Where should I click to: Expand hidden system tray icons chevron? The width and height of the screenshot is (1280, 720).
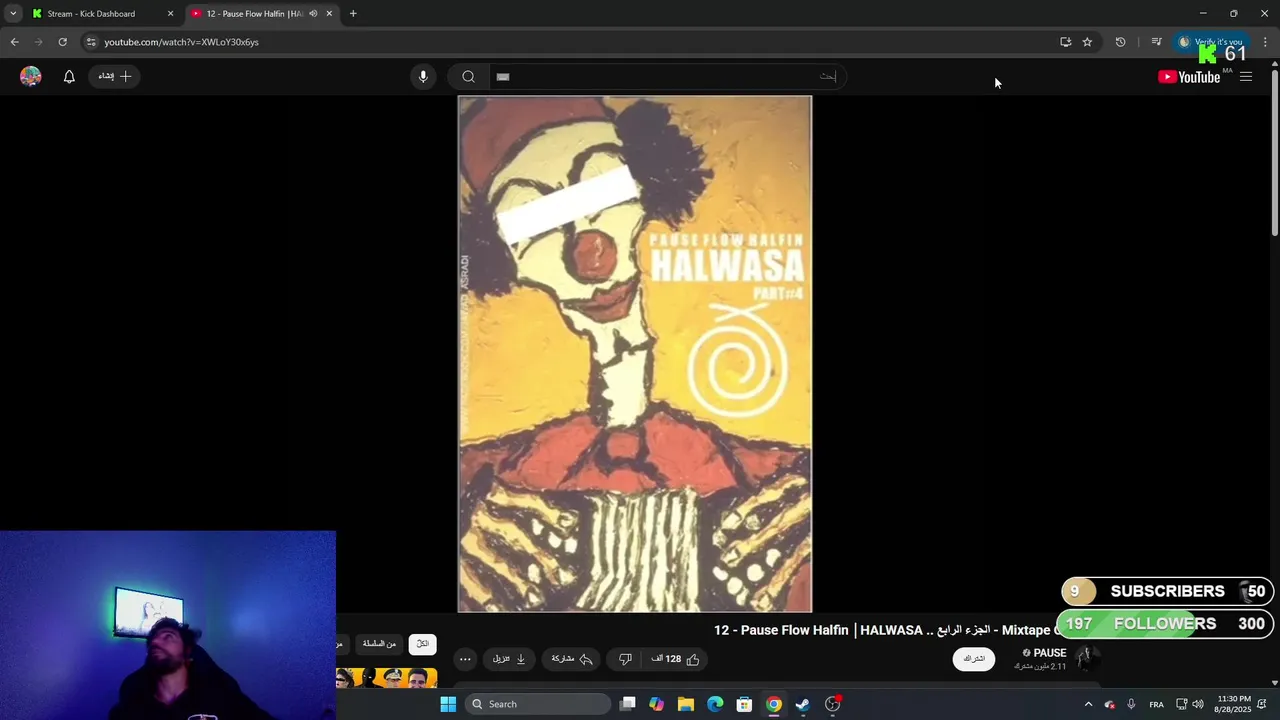tap(1088, 704)
